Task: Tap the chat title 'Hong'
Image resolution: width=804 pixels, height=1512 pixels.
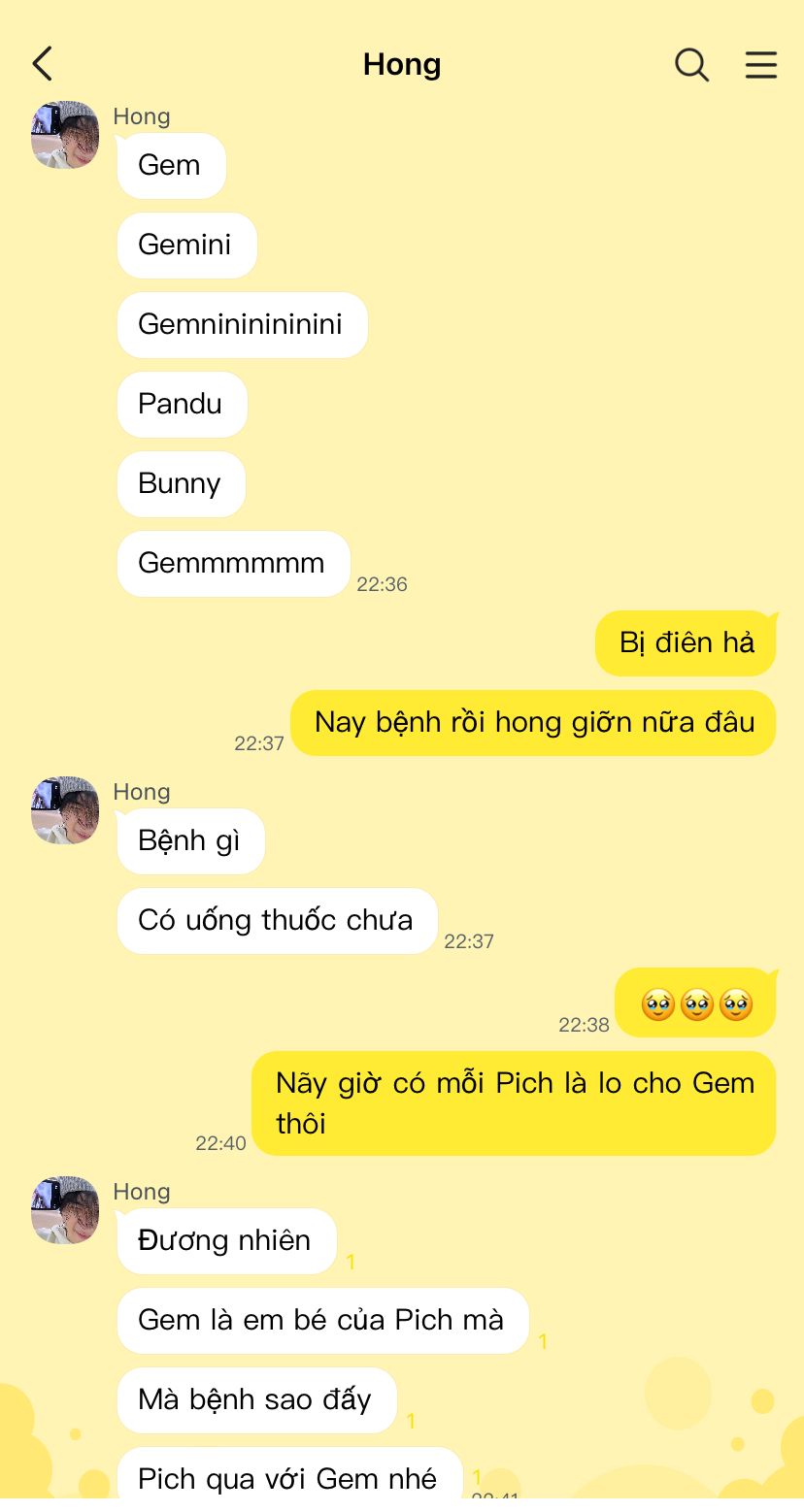Action: pos(402,64)
